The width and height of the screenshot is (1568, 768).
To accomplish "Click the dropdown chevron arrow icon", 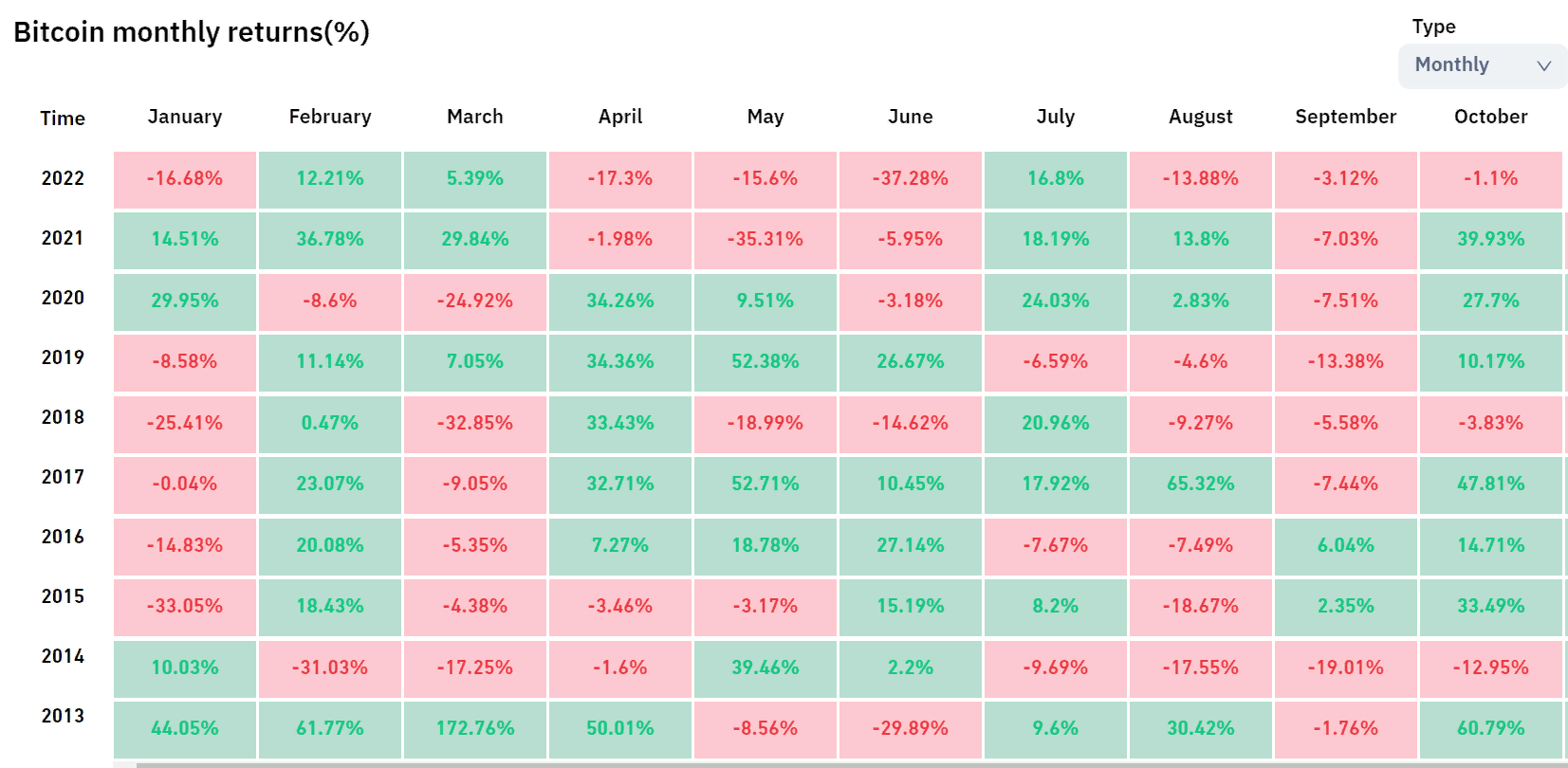I will click(1543, 65).
